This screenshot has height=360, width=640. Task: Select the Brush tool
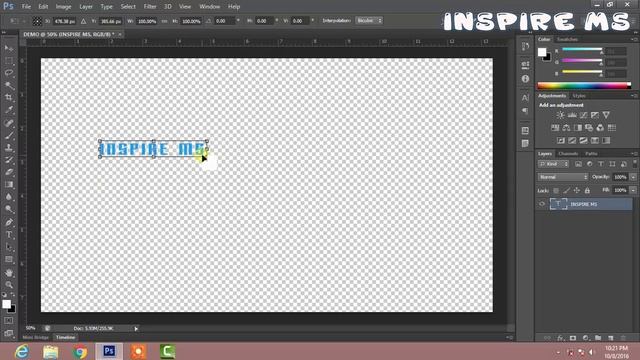pyautogui.click(x=9, y=135)
